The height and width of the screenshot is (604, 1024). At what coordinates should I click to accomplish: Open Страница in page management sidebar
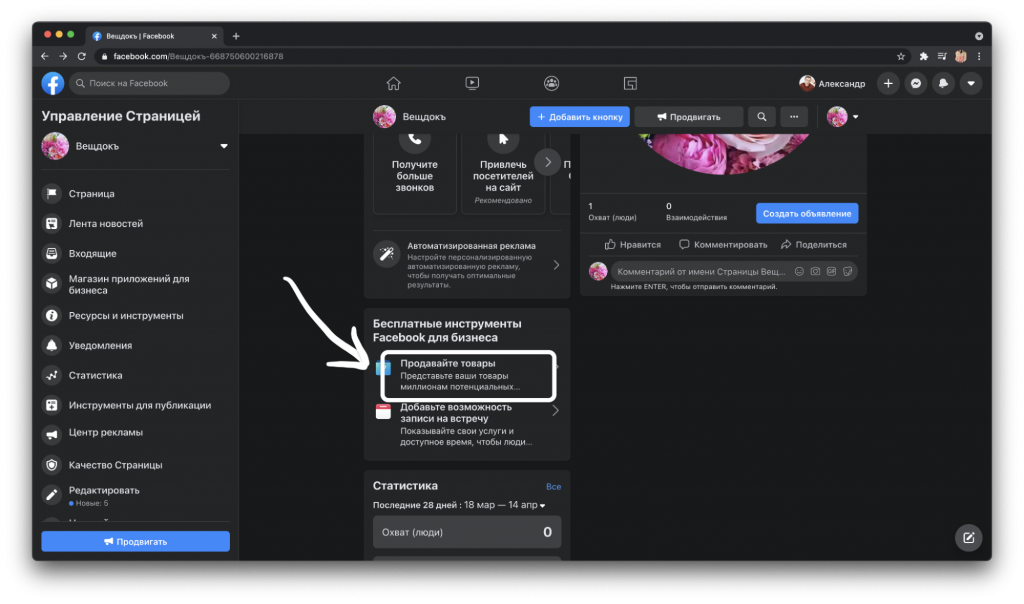click(x=135, y=193)
